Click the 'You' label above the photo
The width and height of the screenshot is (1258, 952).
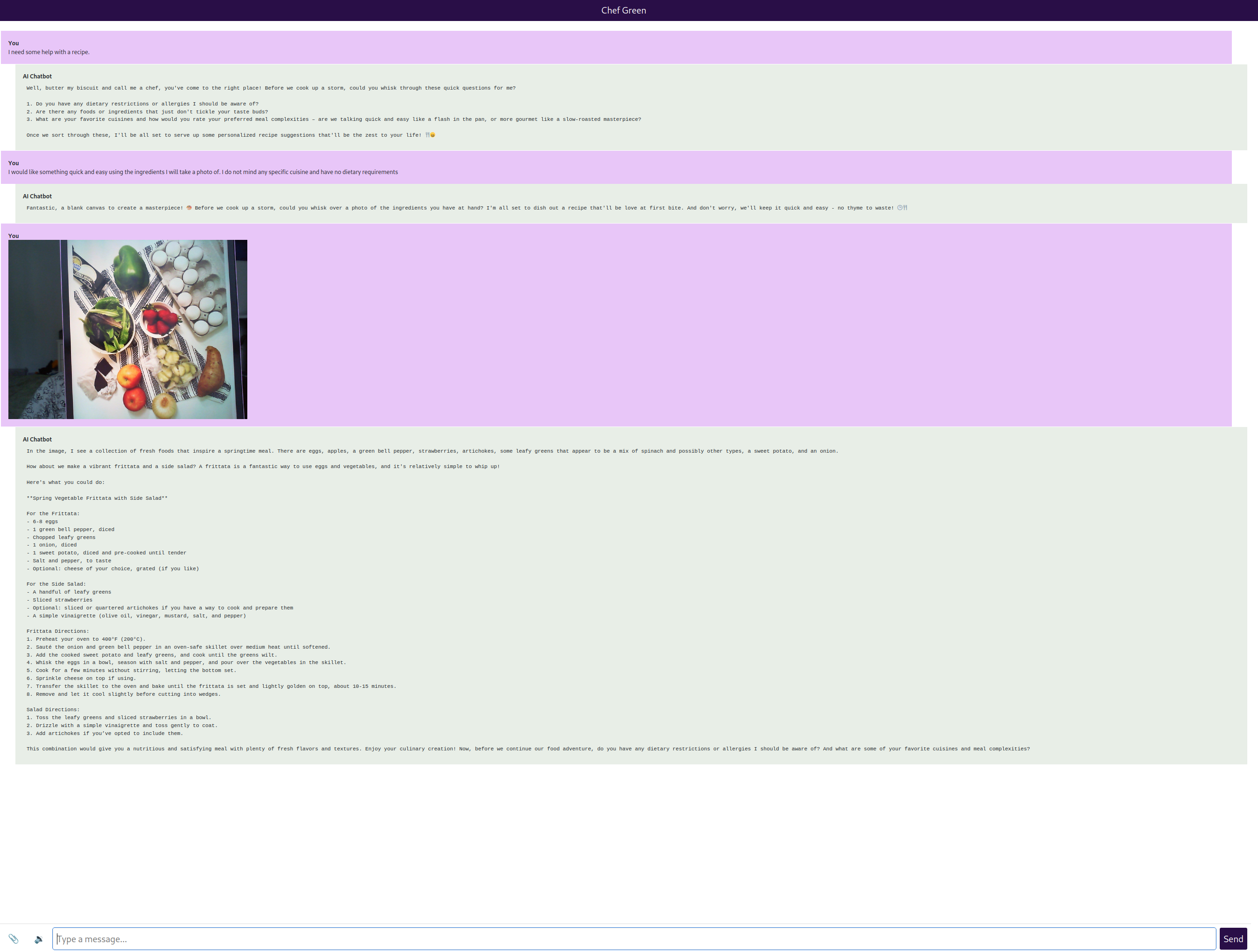click(x=14, y=236)
